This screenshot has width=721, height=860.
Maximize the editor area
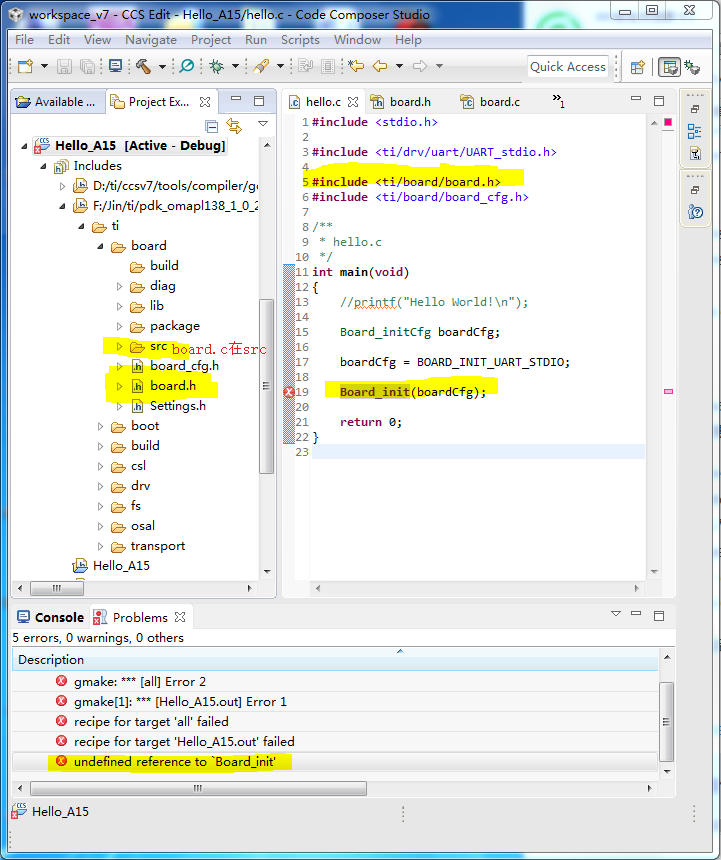coord(659,101)
